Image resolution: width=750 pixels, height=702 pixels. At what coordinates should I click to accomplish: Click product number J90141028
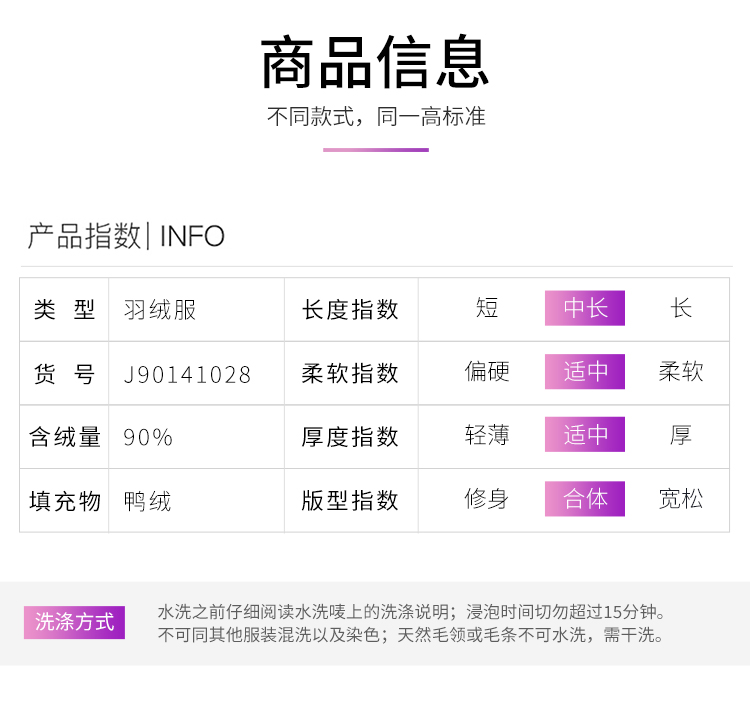[187, 375]
